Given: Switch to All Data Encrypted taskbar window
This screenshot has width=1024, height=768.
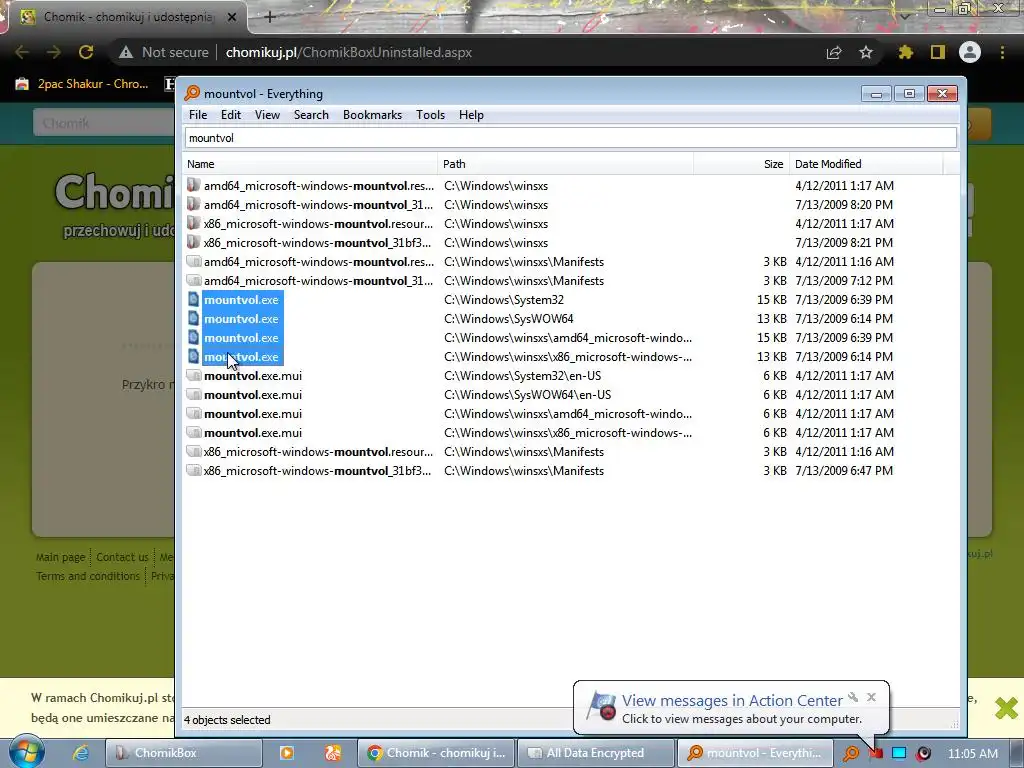Looking at the screenshot, I should pyautogui.click(x=596, y=753).
